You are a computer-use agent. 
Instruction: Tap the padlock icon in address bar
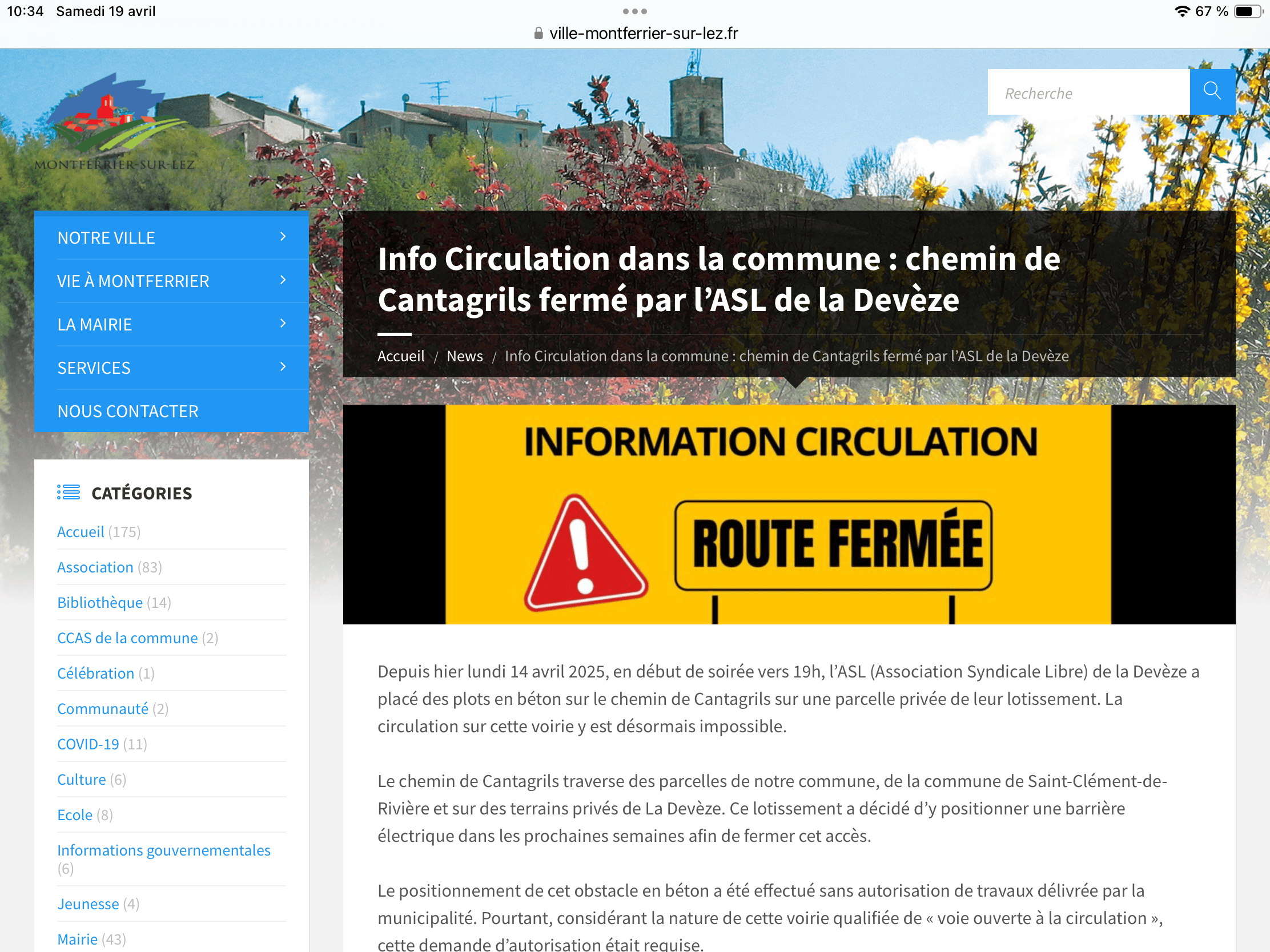538,33
